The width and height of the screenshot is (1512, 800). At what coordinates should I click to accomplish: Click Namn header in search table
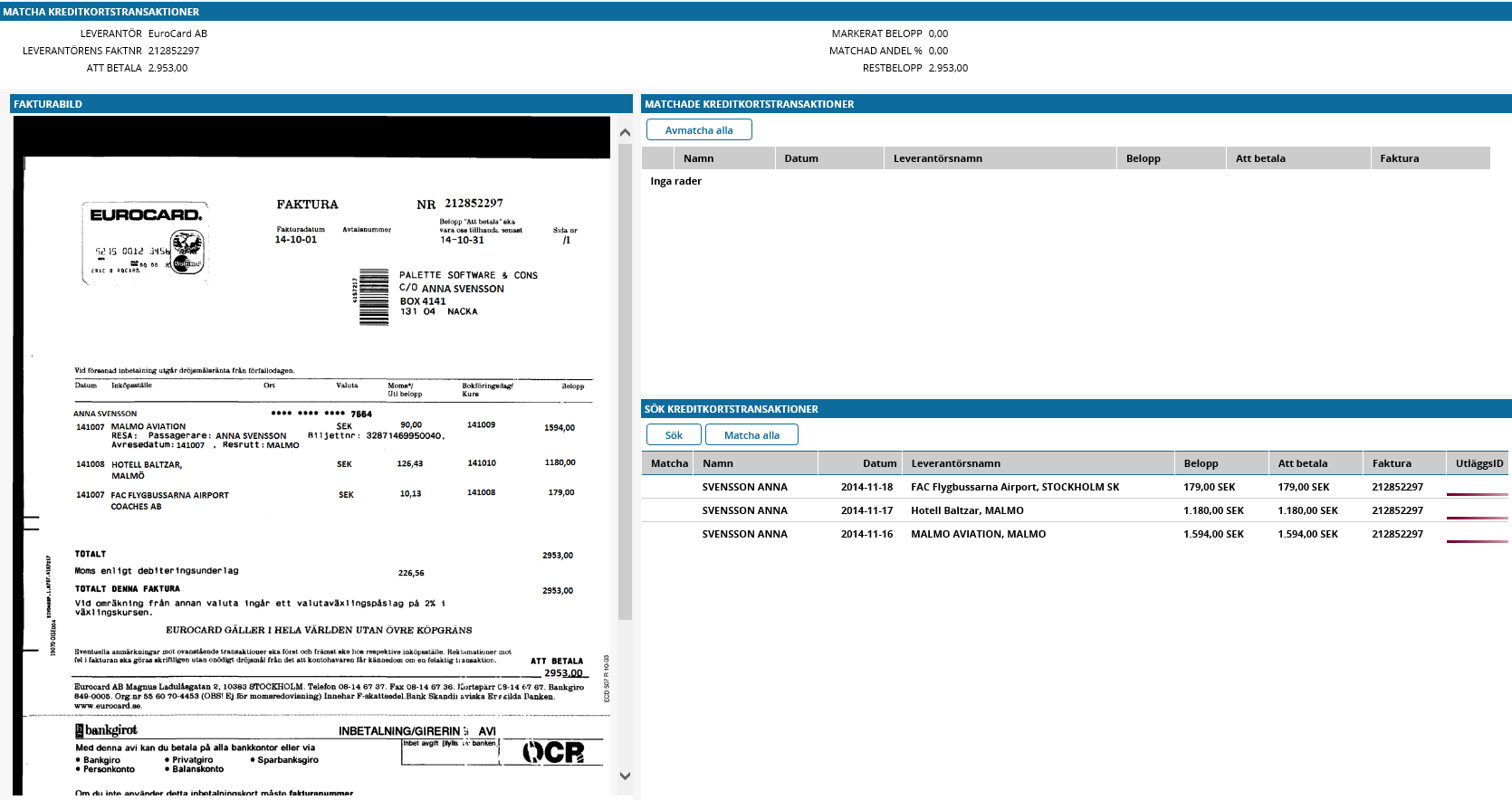[756, 463]
